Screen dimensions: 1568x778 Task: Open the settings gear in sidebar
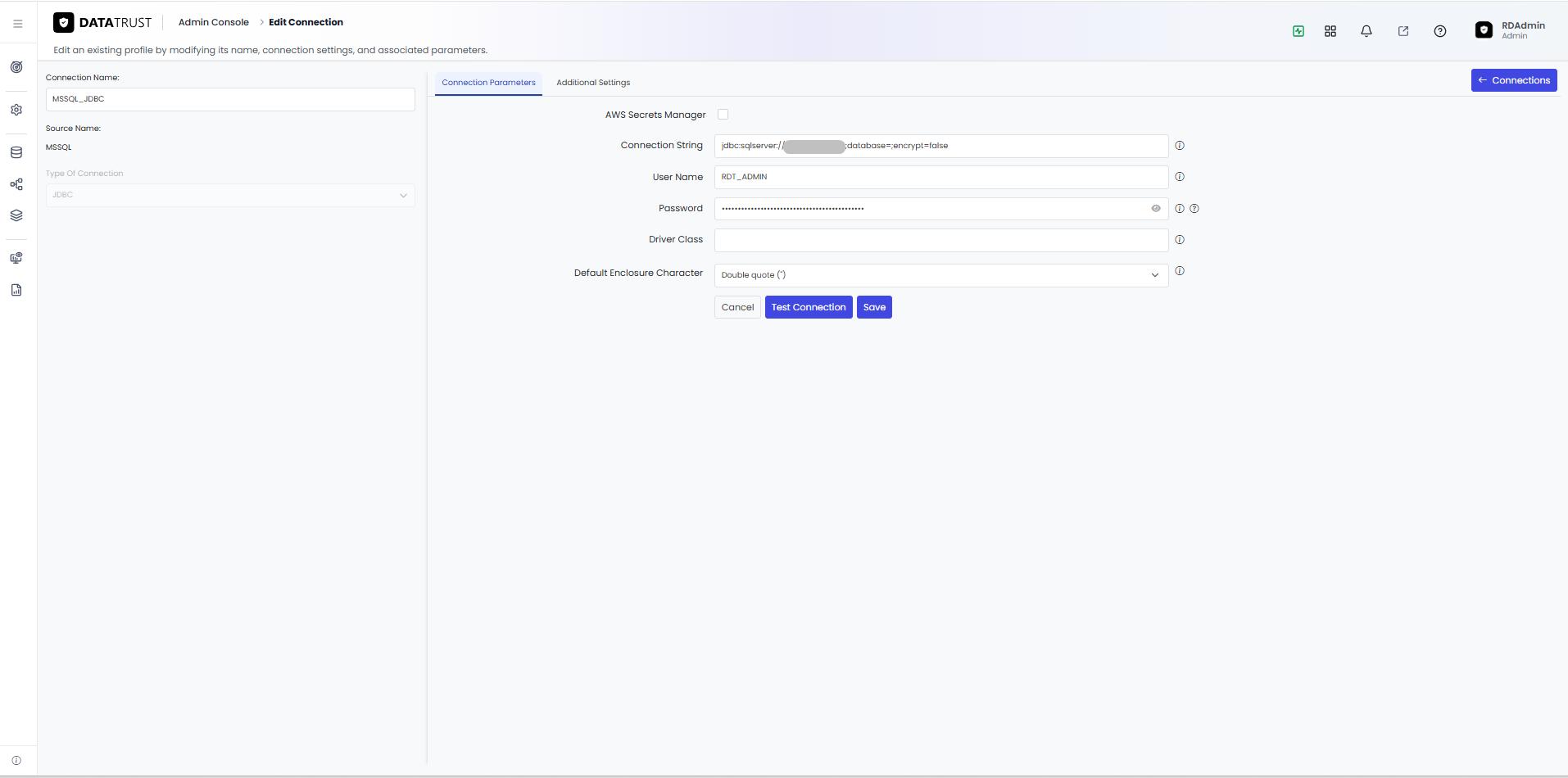16,110
